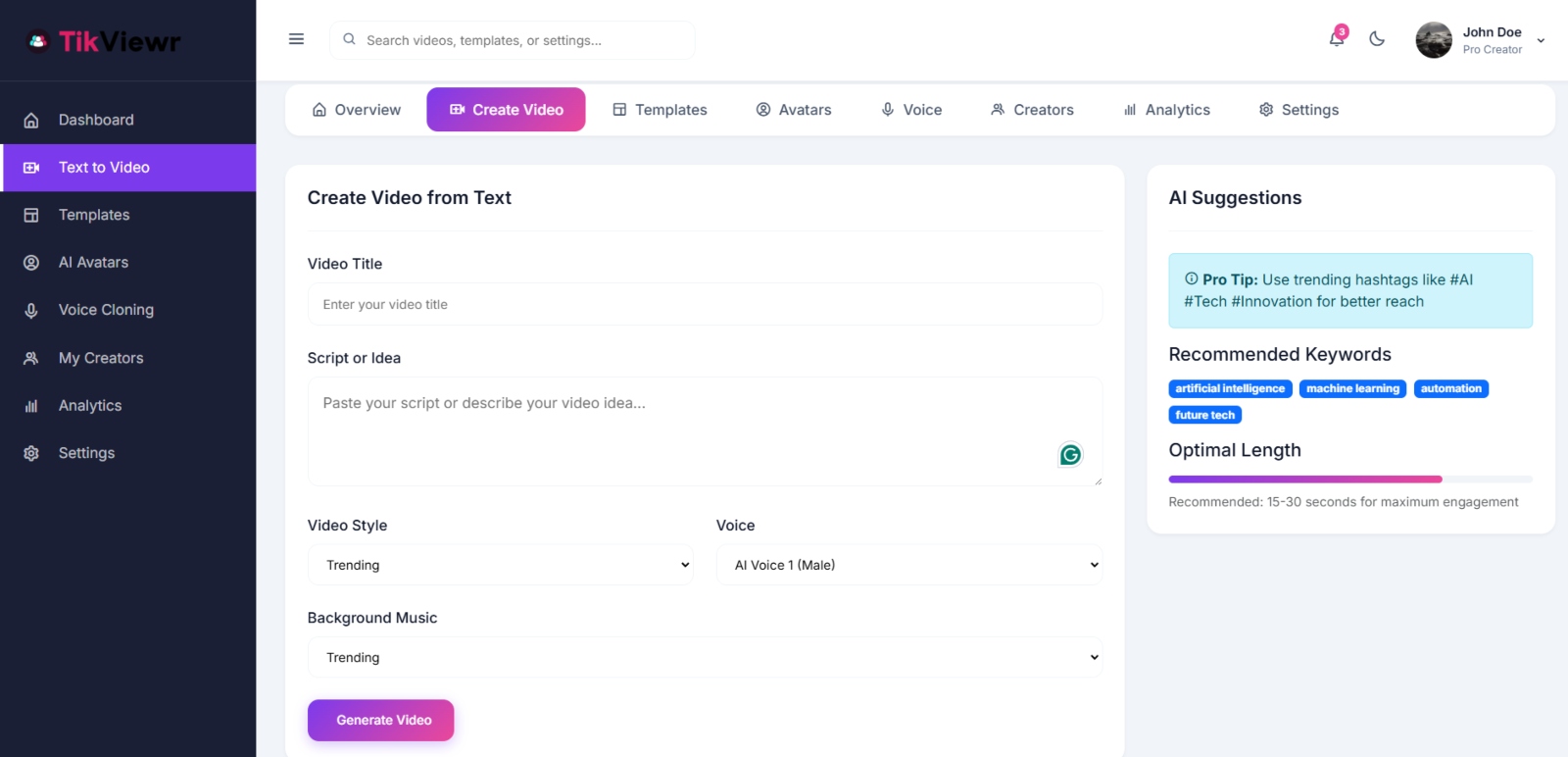Open the Video Style dropdown
The image size is (1568, 757).
click(500, 565)
